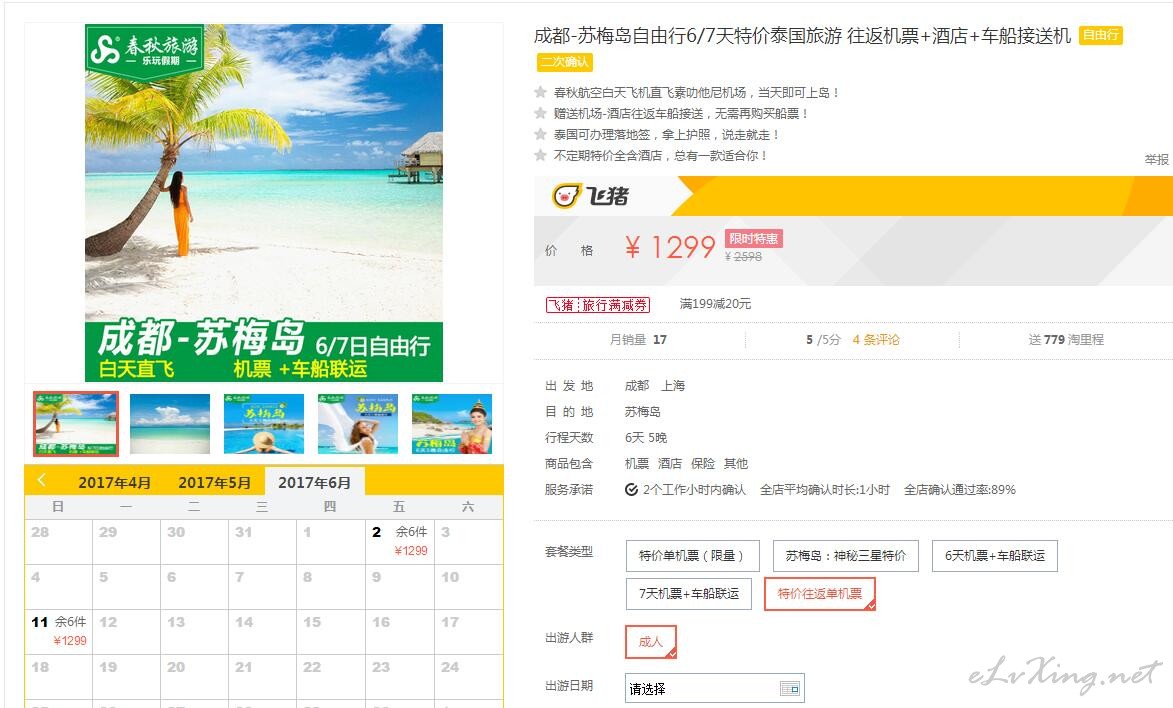
Task: Switch calendar to 2017年4月 tab
Action: [114, 483]
